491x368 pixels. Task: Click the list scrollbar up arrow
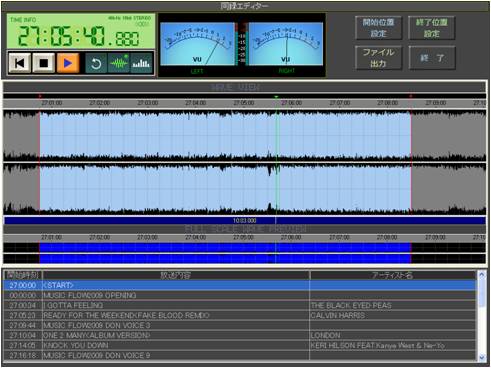click(482, 274)
